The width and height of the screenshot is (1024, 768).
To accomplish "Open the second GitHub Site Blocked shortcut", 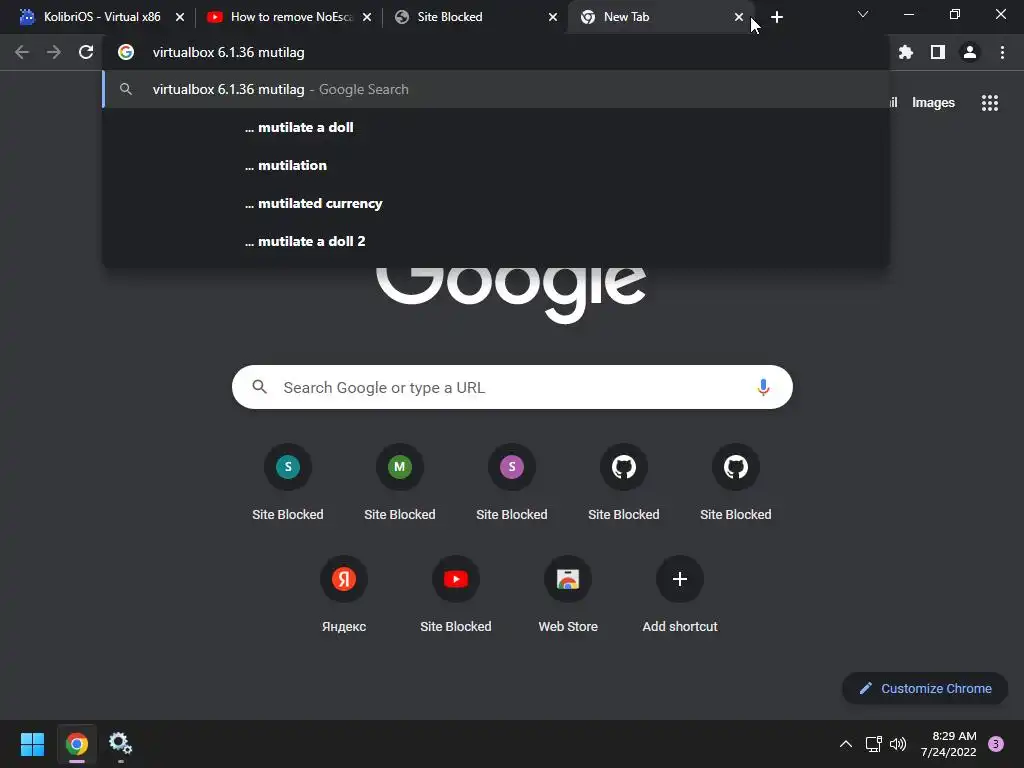I will click(x=736, y=481).
